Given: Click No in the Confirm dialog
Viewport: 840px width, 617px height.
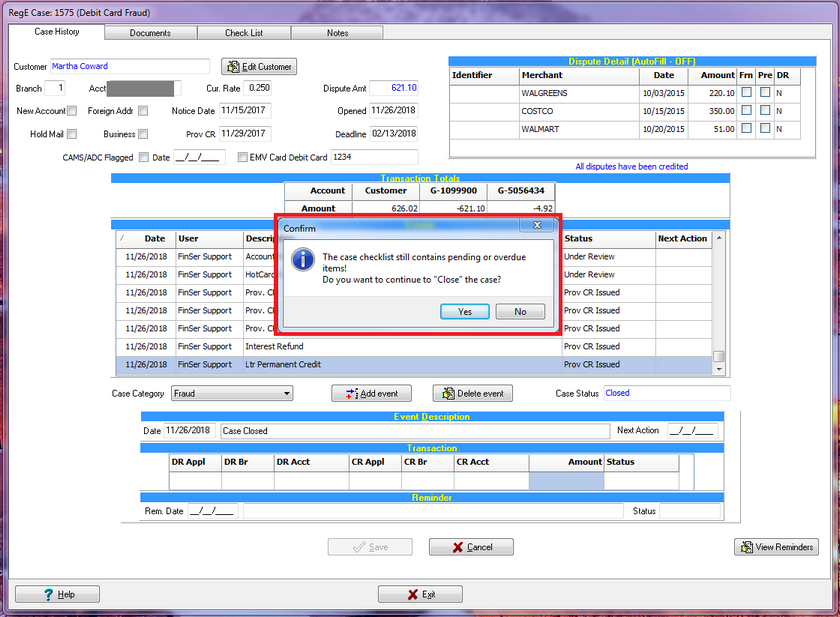Looking at the screenshot, I should [x=520, y=312].
